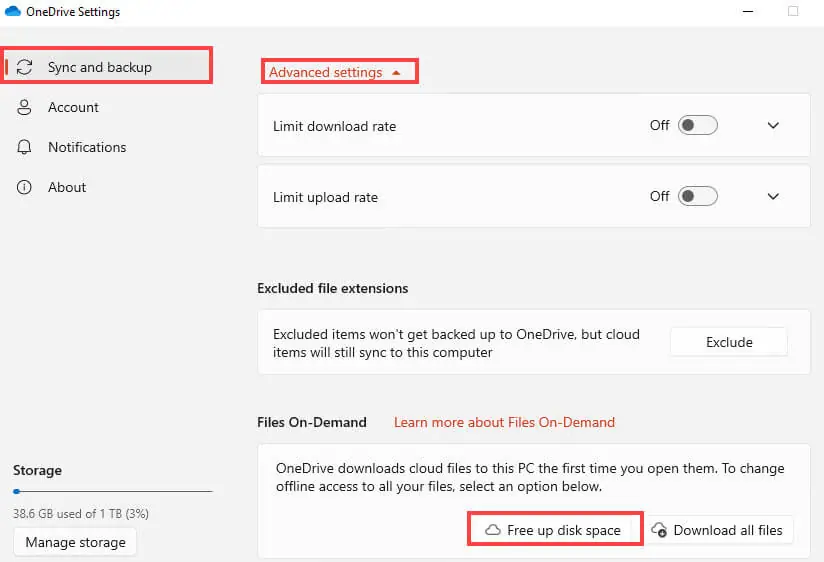The image size is (824, 562).
Task: Click the Manage storage button
Action: pos(75,542)
